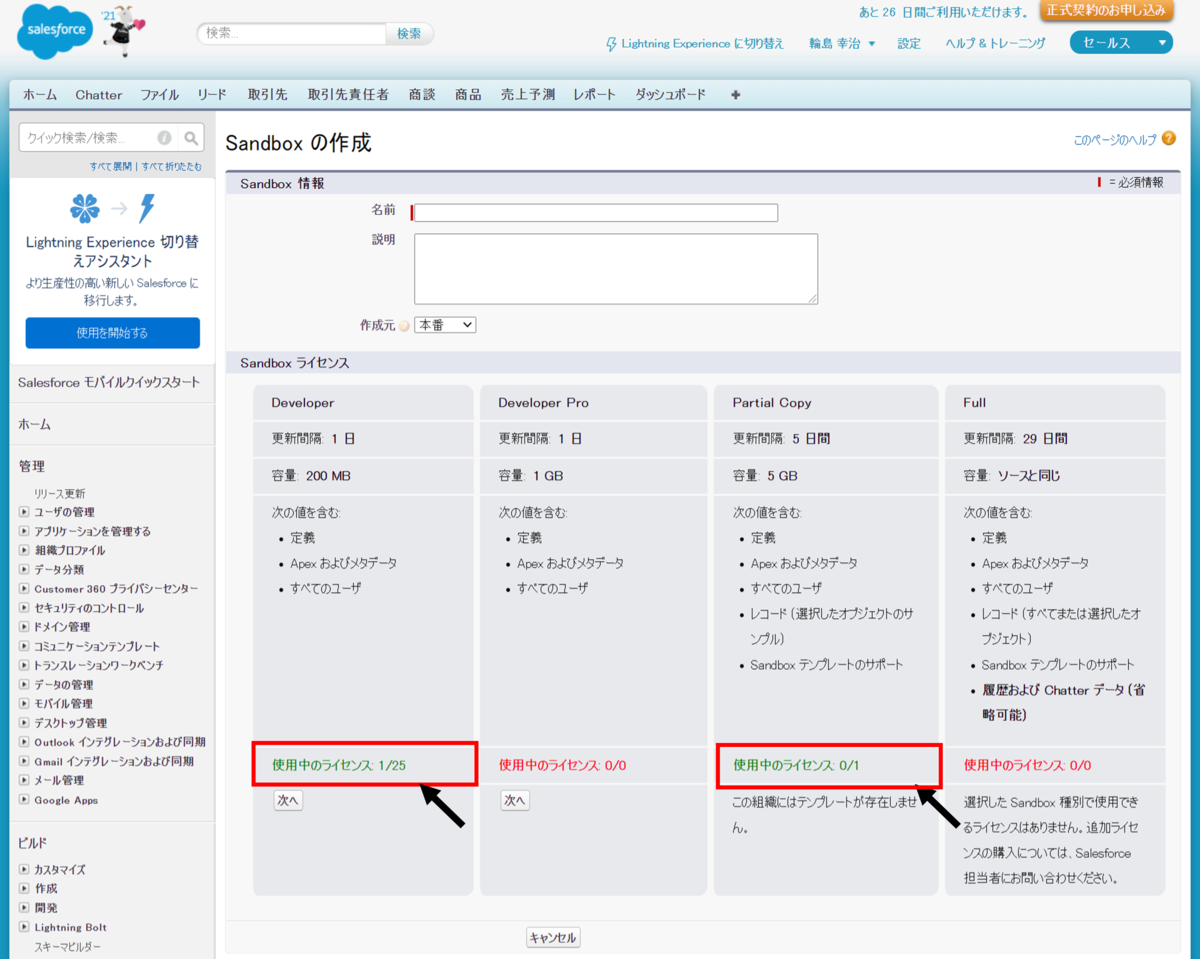Expand セキュリティのコントロール tree node

[24, 608]
